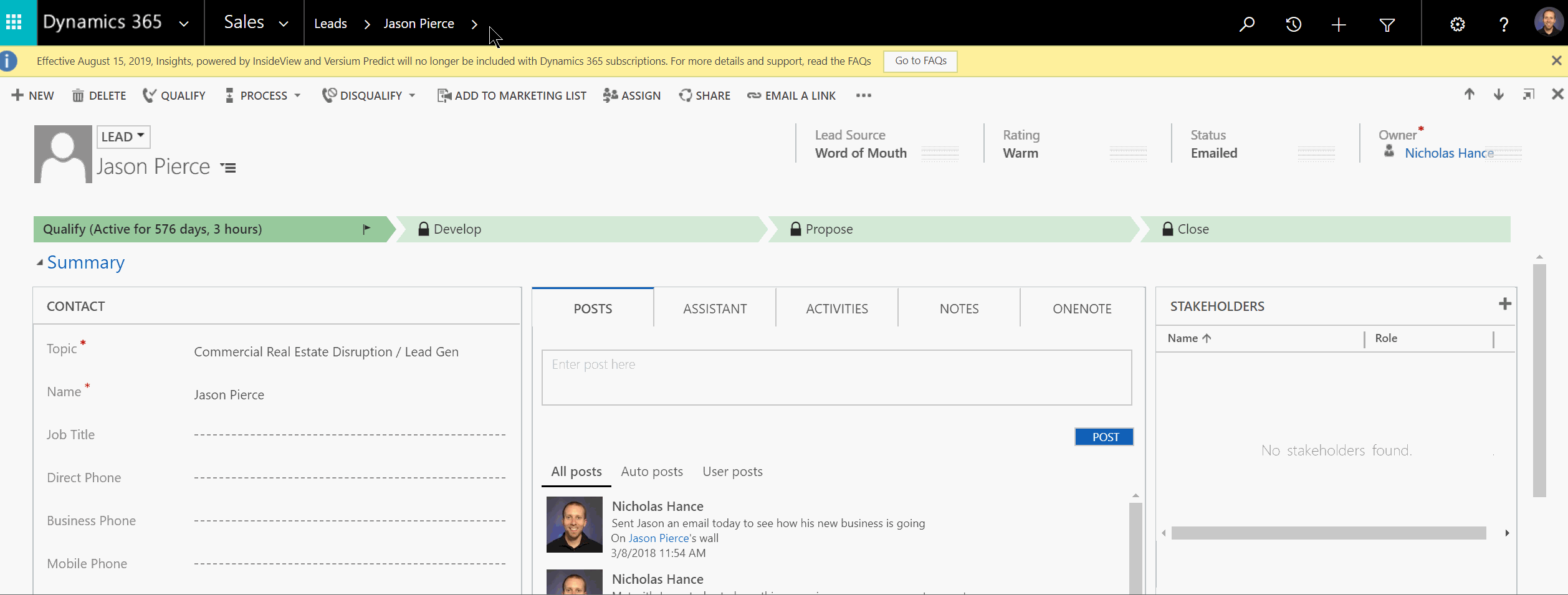Open owner Nicholas Hance link

tap(1448, 153)
